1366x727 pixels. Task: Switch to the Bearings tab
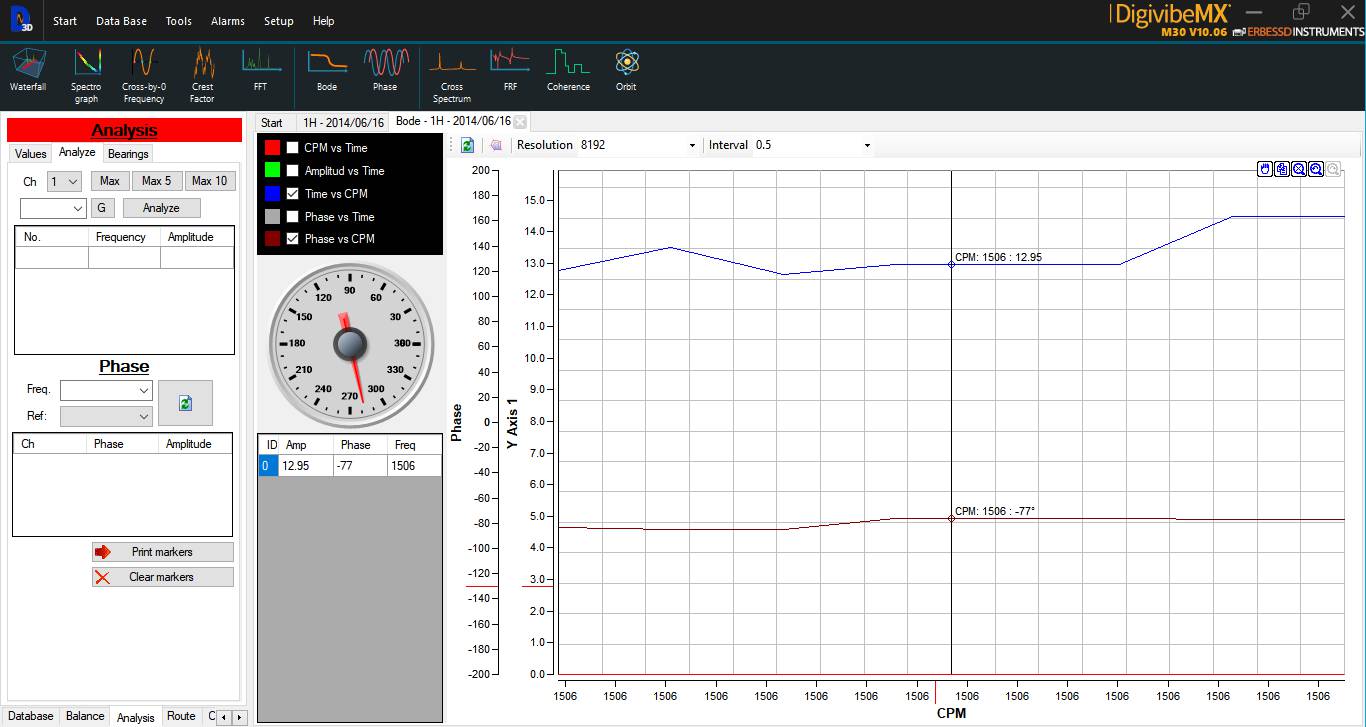(x=127, y=153)
